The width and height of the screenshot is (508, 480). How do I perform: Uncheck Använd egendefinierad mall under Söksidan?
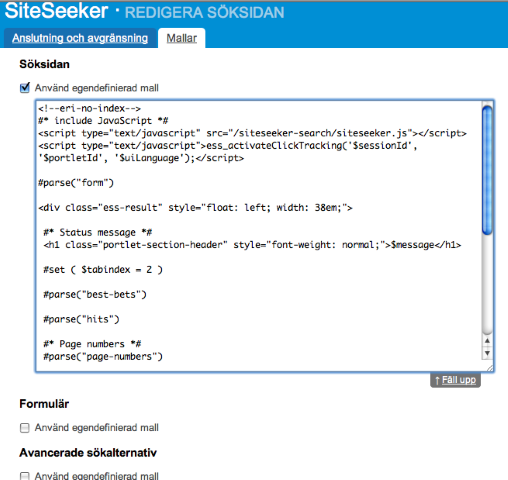pyautogui.click(x=25, y=88)
